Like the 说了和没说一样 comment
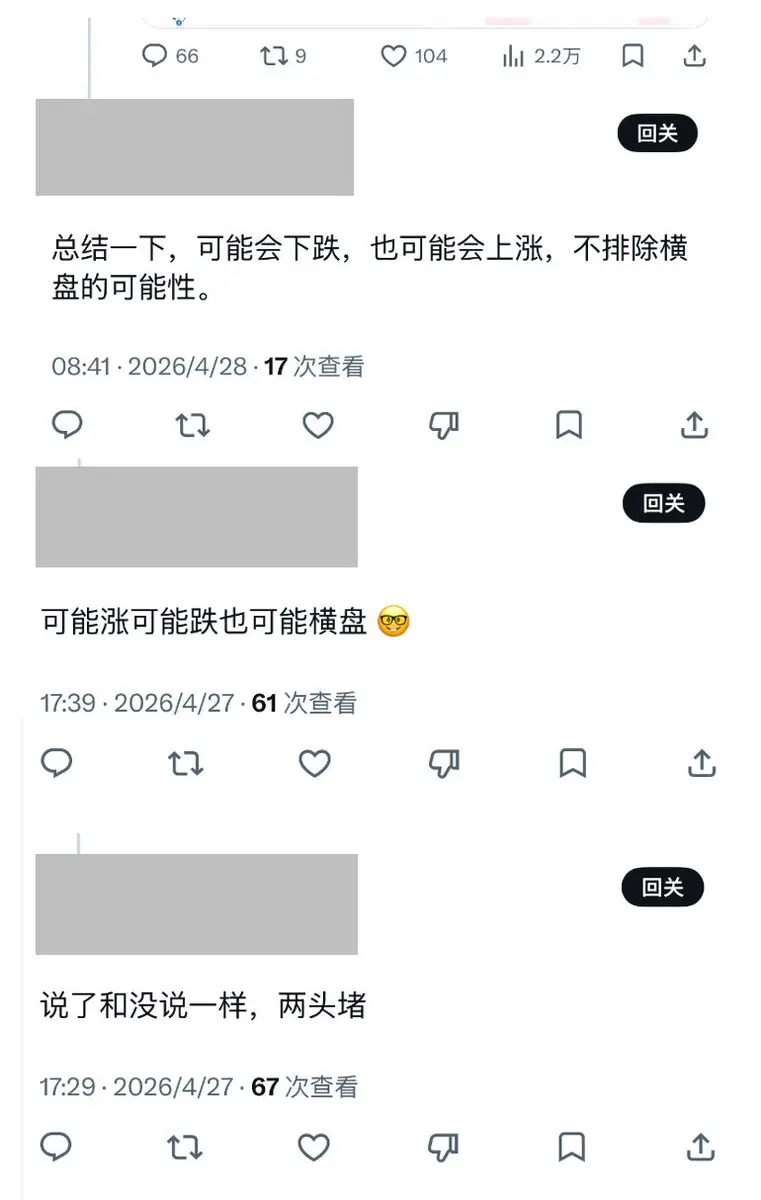Viewport: 761px width, 1200px height. [314, 1146]
